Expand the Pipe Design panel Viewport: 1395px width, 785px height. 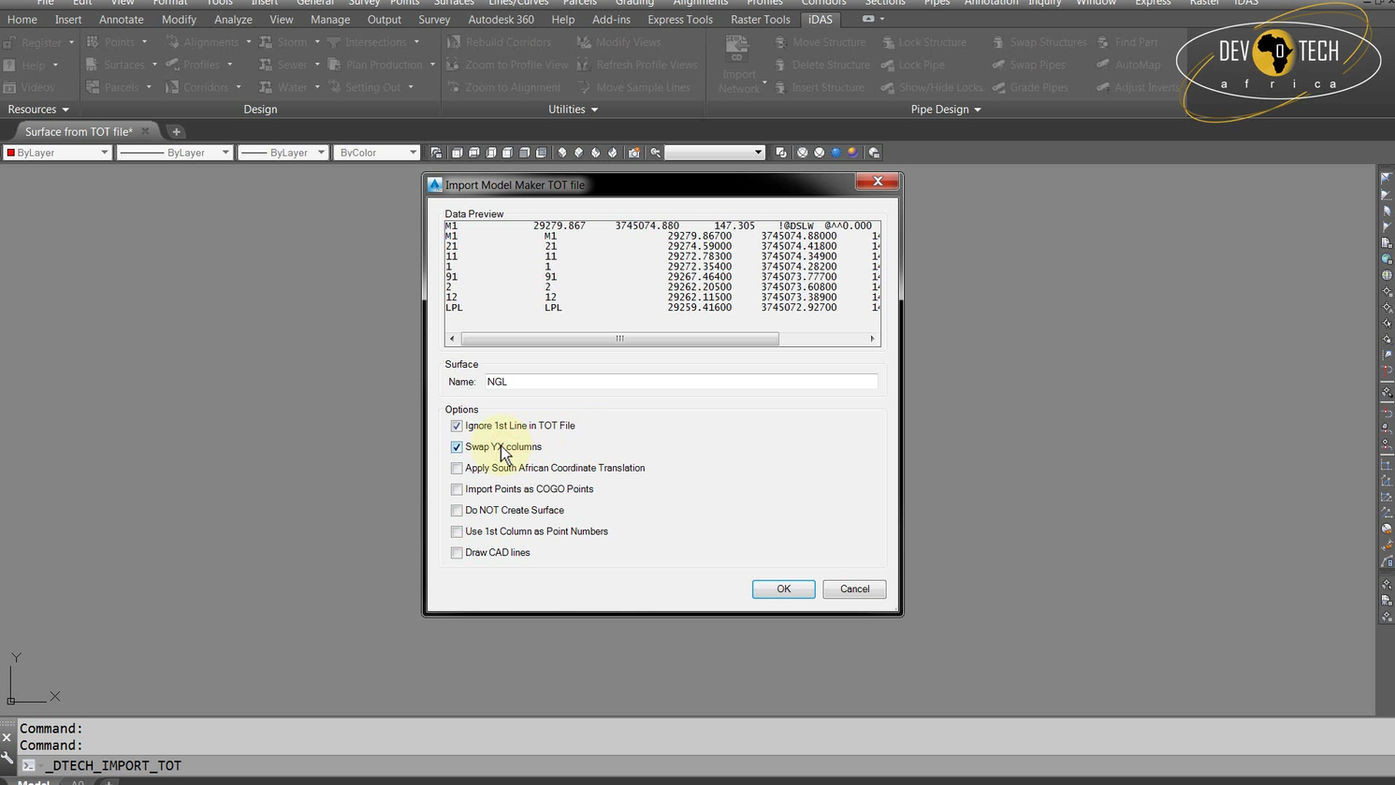946,109
